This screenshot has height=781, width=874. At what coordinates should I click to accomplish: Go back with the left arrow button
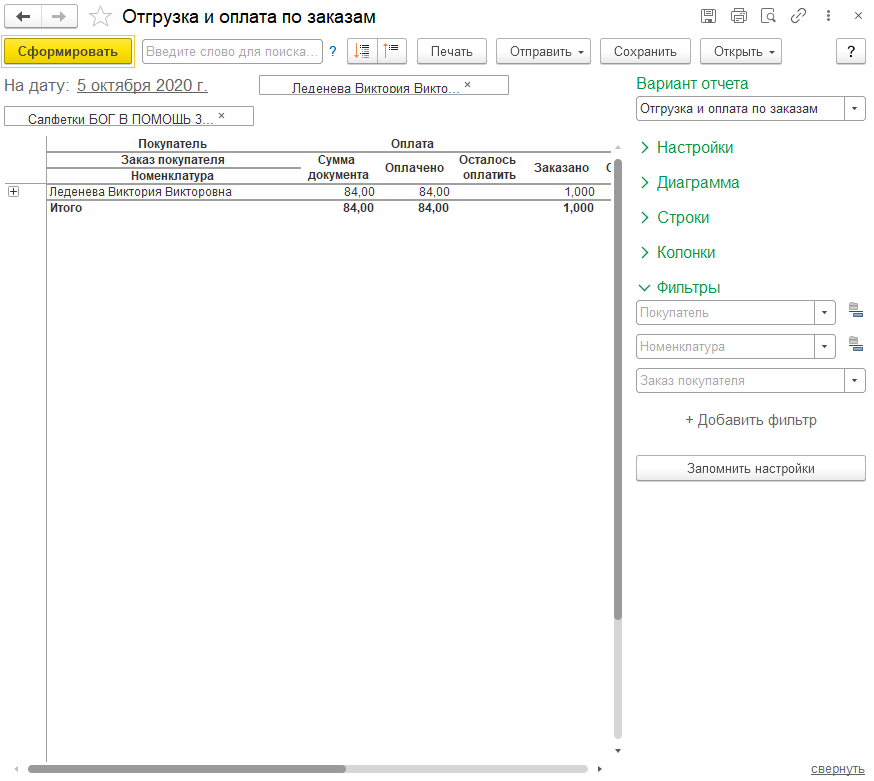(x=23, y=17)
